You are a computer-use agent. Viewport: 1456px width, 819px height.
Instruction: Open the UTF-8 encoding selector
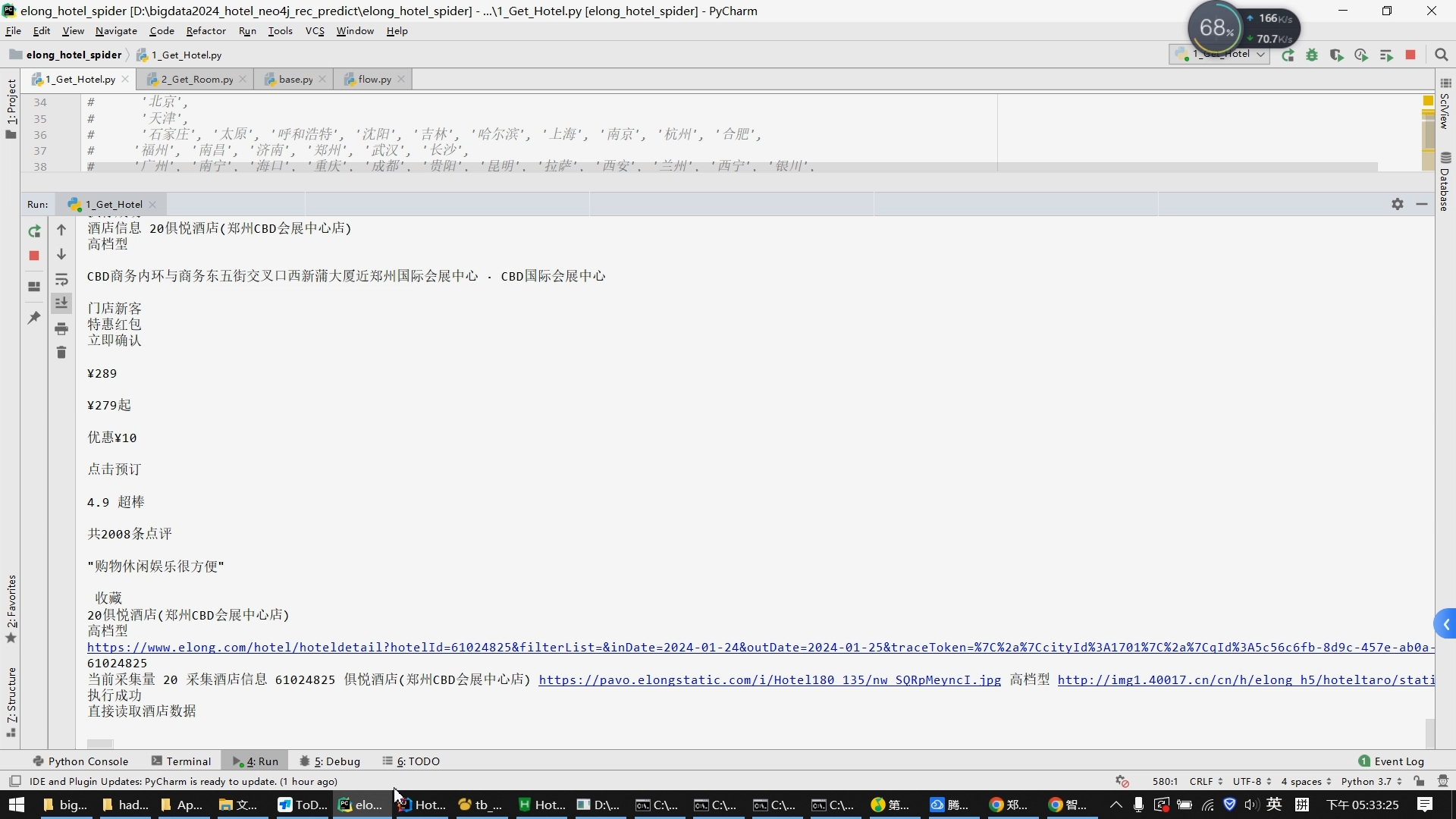pos(1251,781)
